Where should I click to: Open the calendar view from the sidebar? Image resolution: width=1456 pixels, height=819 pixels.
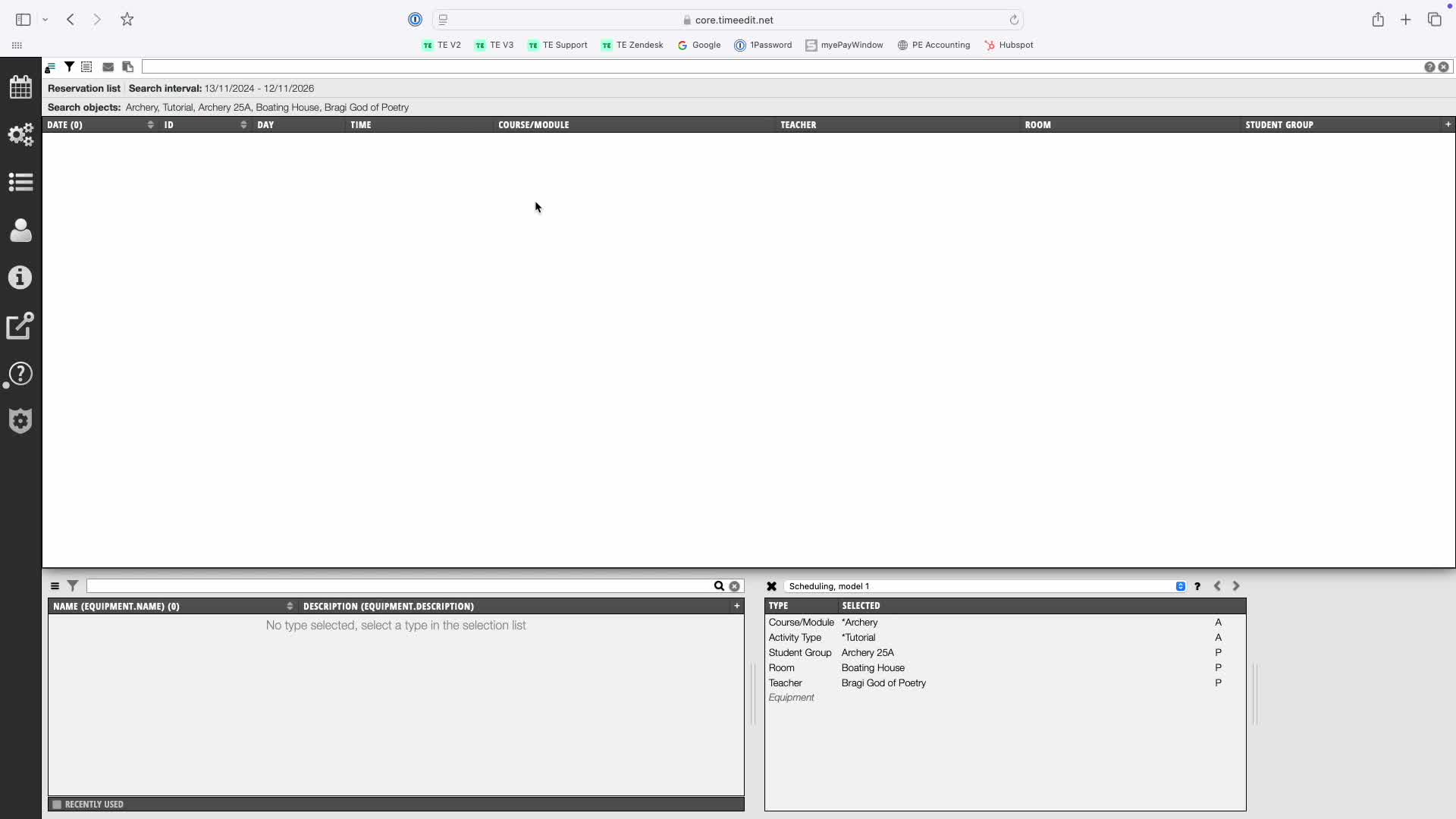point(20,87)
